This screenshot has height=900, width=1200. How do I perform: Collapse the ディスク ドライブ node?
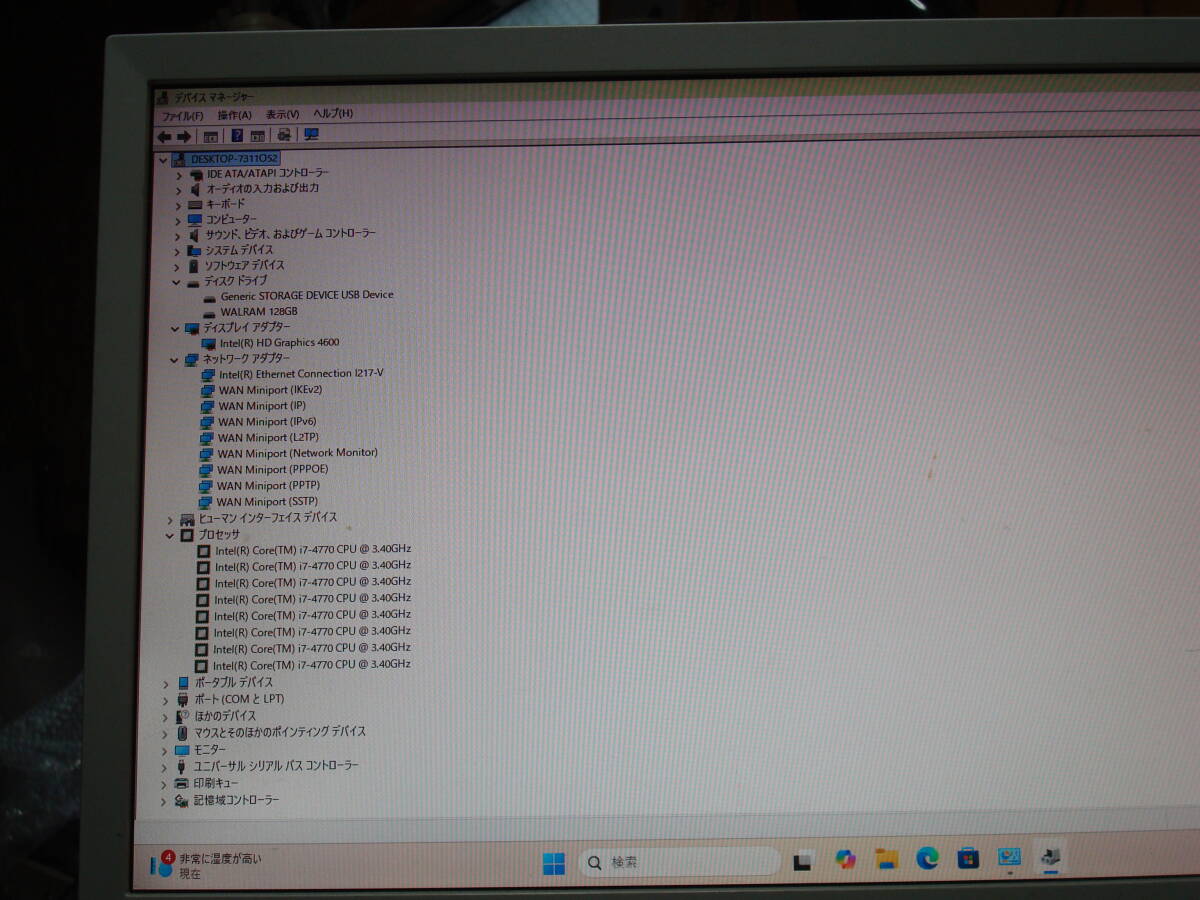pyautogui.click(x=177, y=282)
